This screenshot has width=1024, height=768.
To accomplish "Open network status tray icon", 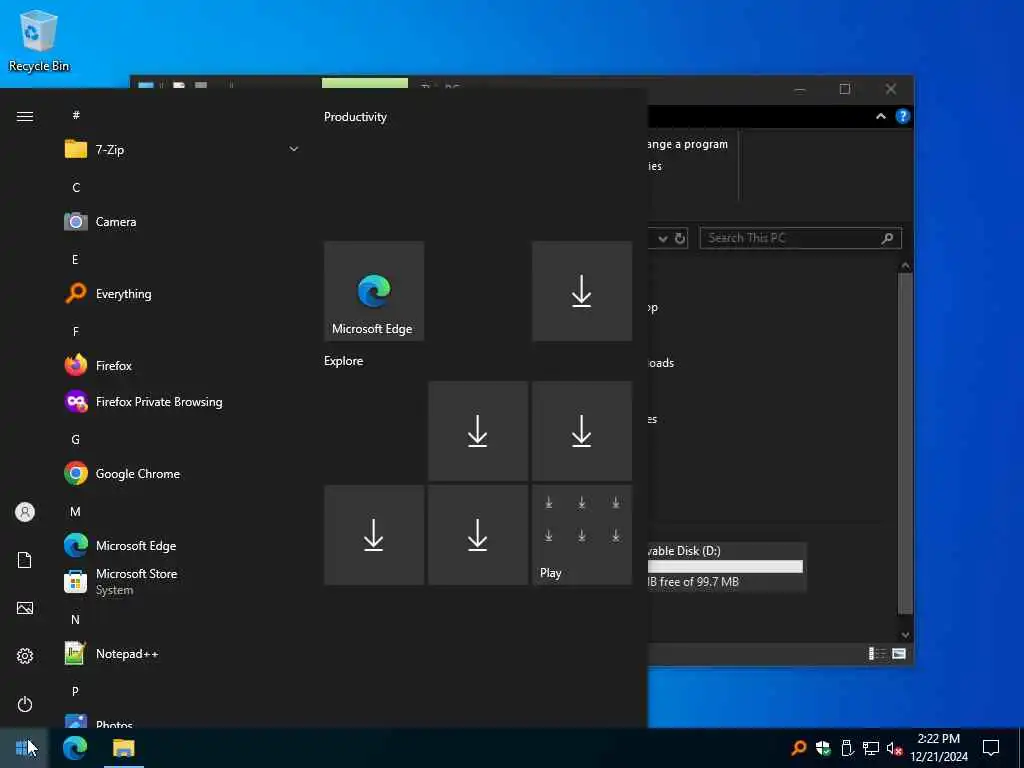I will (871, 748).
